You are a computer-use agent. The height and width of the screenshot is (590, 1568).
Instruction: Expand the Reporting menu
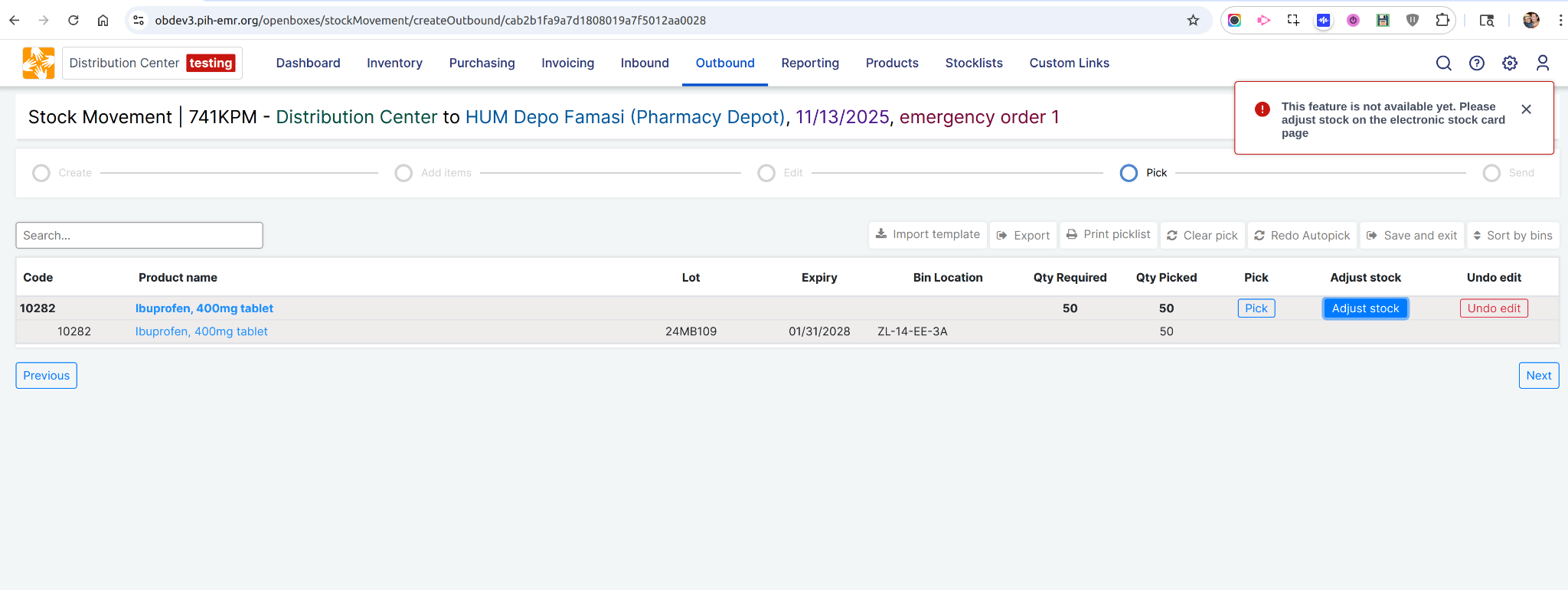click(810, 64)
